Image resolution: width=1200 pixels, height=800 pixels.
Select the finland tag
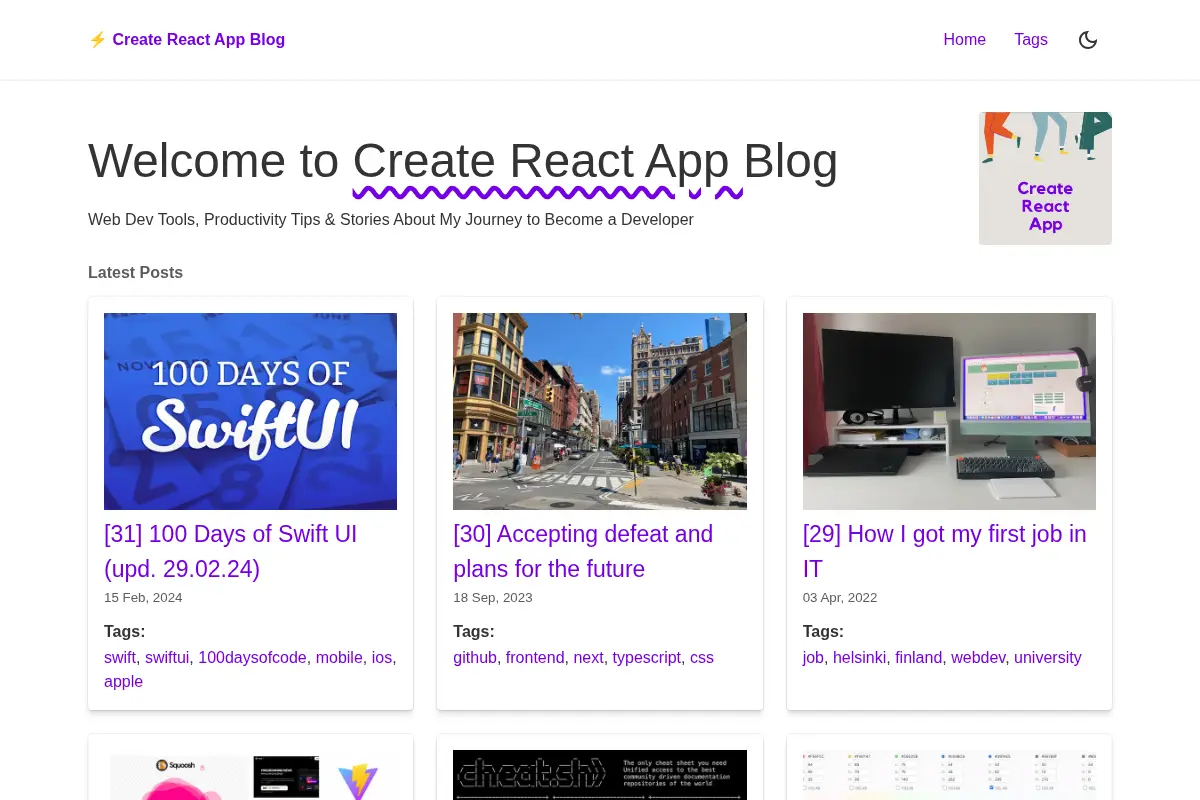[918, 658]
